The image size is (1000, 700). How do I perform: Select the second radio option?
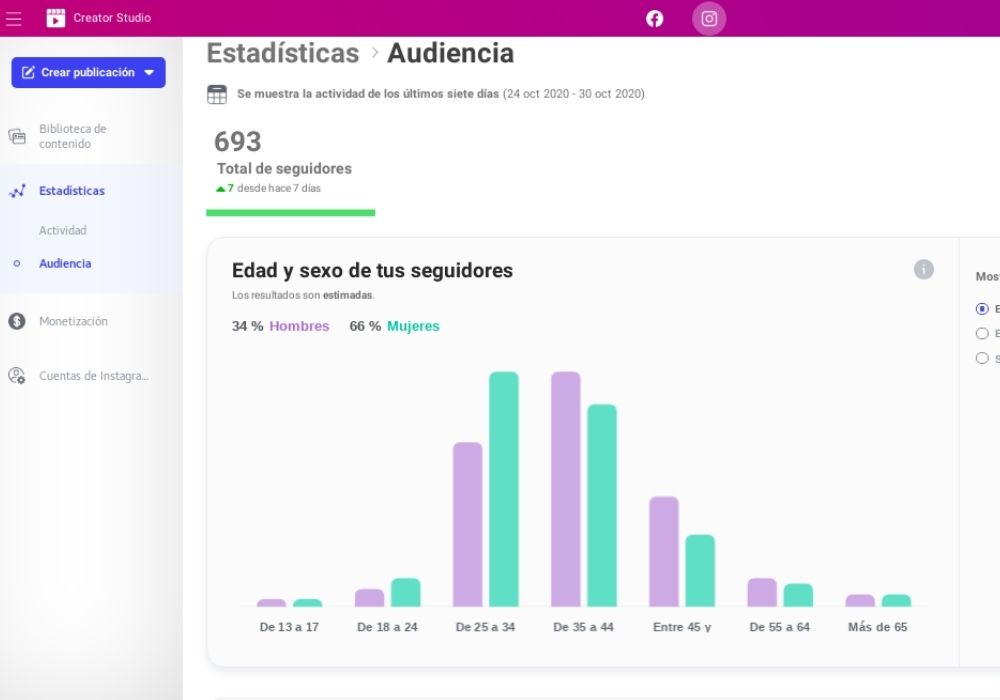coord(982,334)
